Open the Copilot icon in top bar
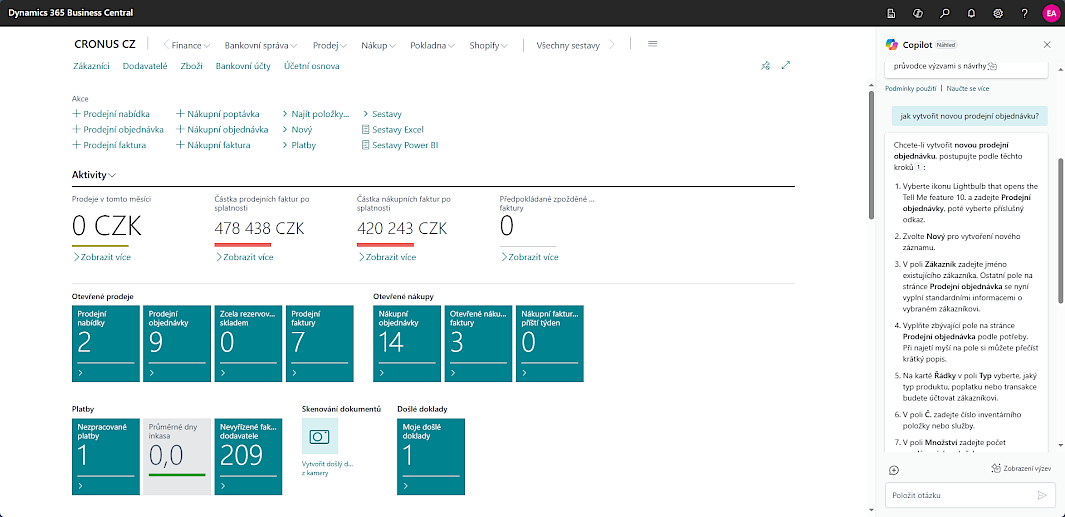1065x517 pixels. click(x=917, y=13)
